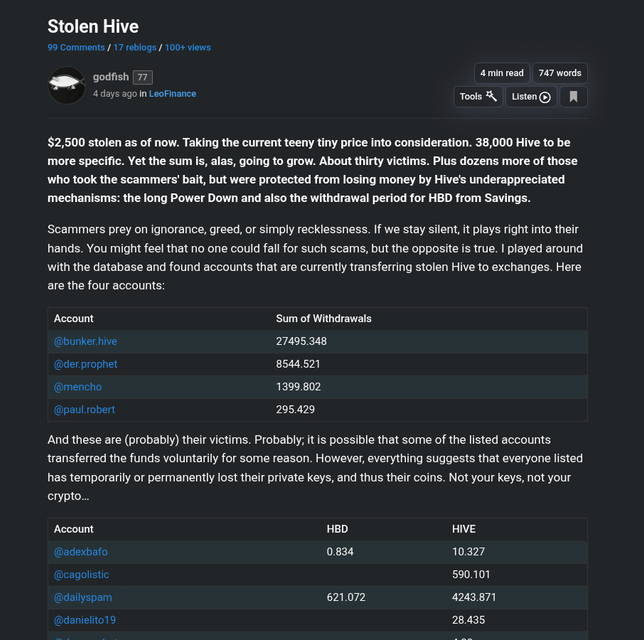Image resolution: width=644 pixels, height=640 pixels.
Task: Open @danielito19 account link
Action: (85, 621)
